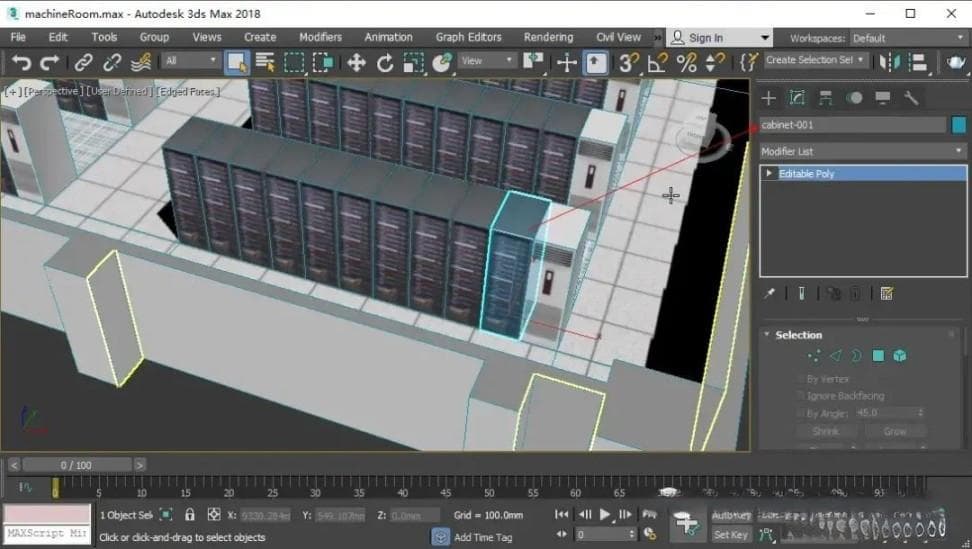Open the Group menu
The image size is (972, 549).
(154, 37)
